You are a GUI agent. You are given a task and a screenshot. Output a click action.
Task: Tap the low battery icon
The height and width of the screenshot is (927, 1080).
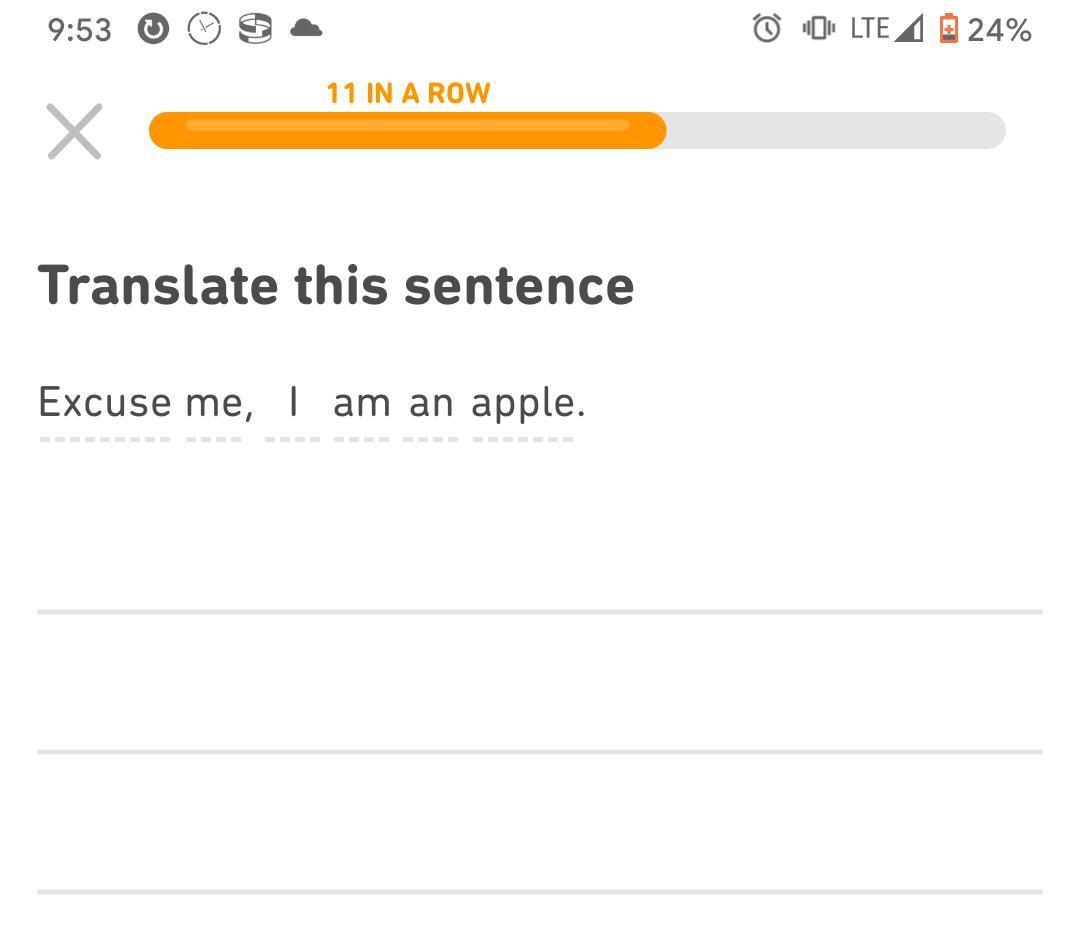[x=948, y=28]
